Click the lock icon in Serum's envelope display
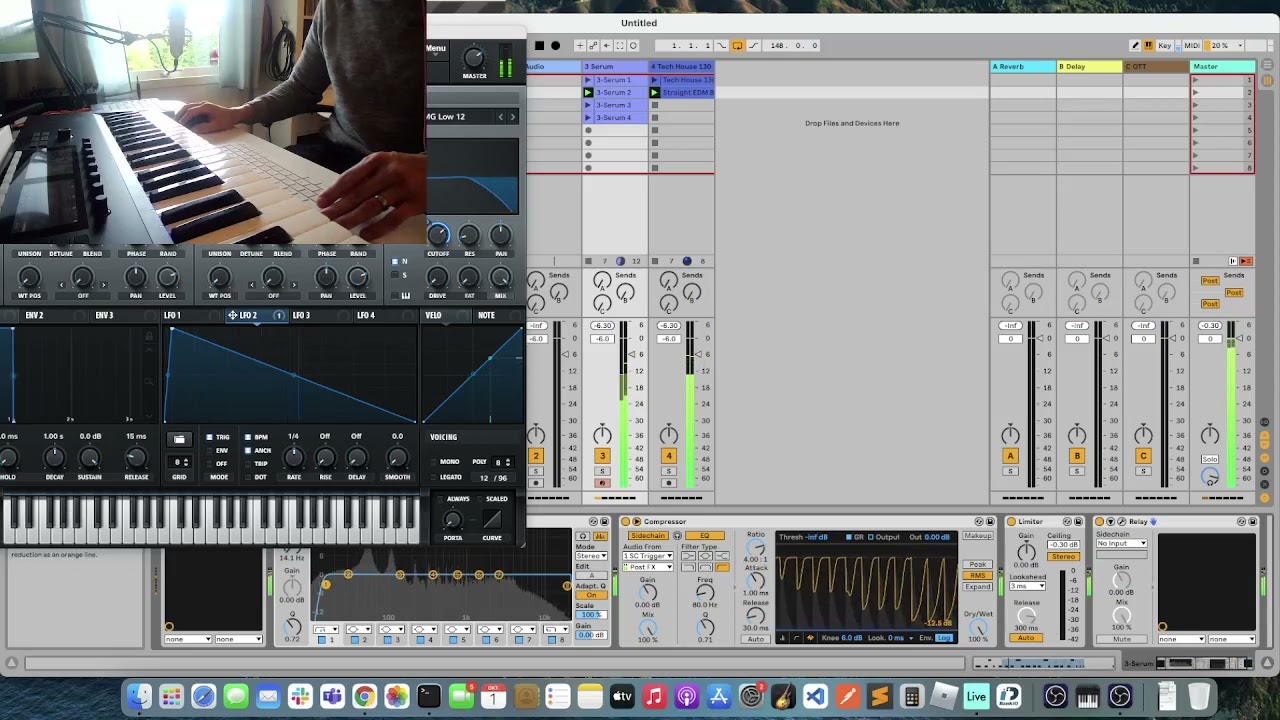1280x720 pixels. [x=149, y=336]
